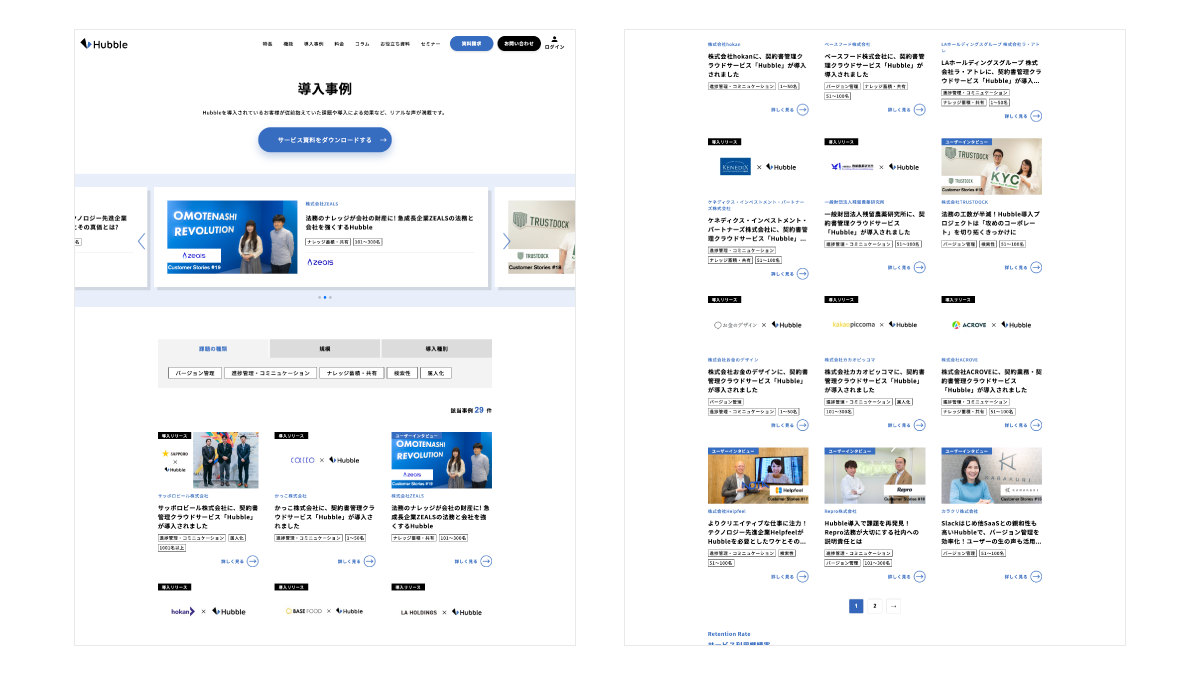Toggle the 属人化 filter tag
1200x675 pixels.
pyautogui.click(x=435, y=373)
